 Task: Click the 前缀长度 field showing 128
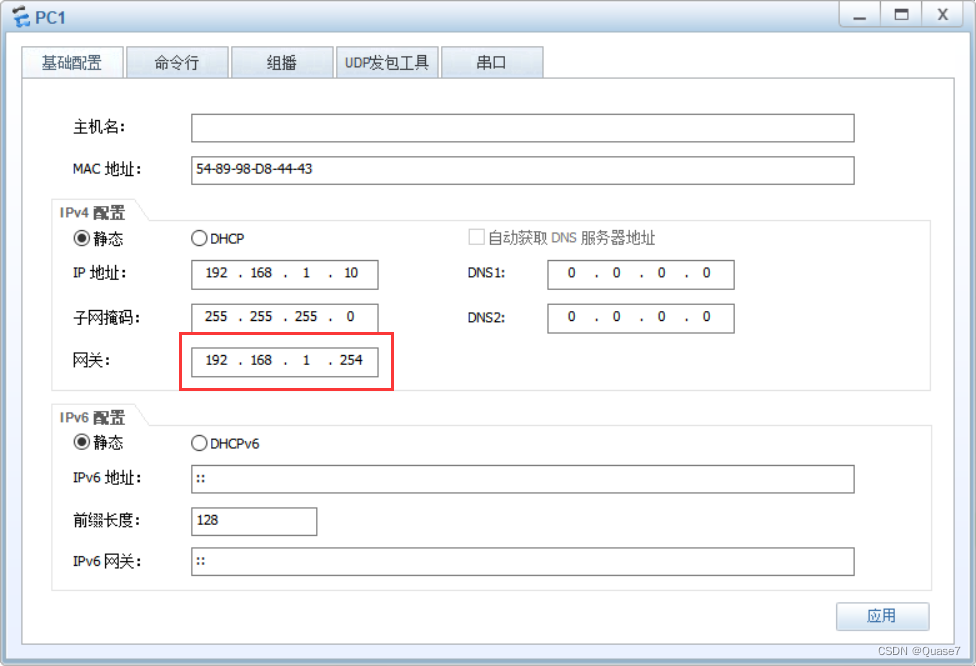(x=254, y=521)
